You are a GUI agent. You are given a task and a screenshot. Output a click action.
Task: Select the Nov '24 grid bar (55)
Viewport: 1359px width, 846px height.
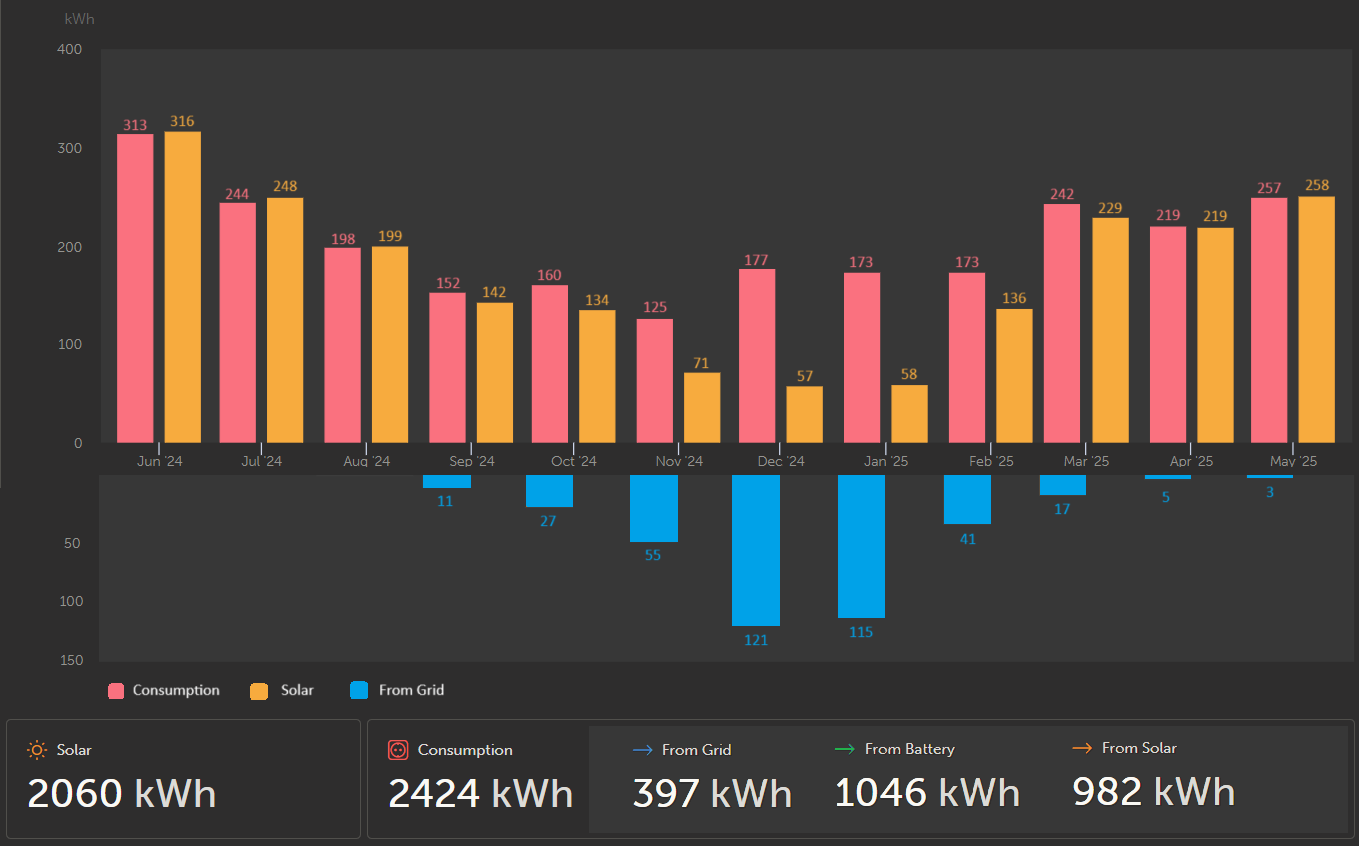point(654,508)
